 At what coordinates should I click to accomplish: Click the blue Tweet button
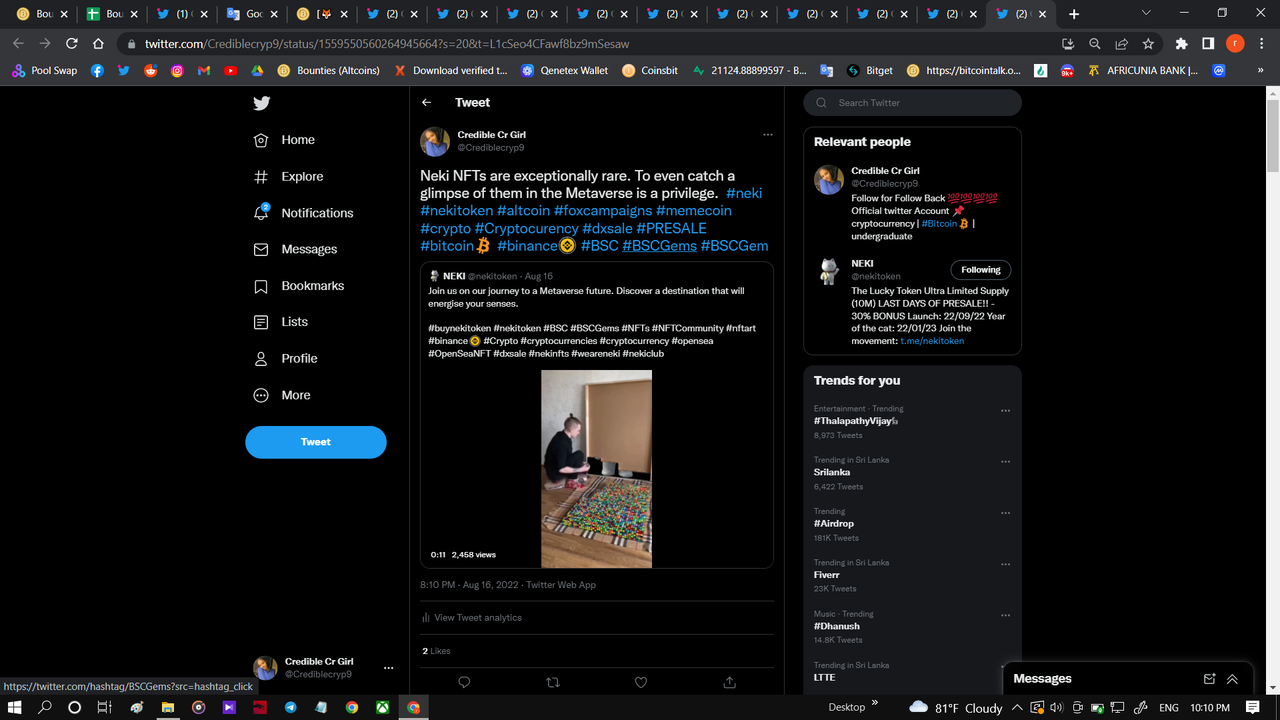315,441
